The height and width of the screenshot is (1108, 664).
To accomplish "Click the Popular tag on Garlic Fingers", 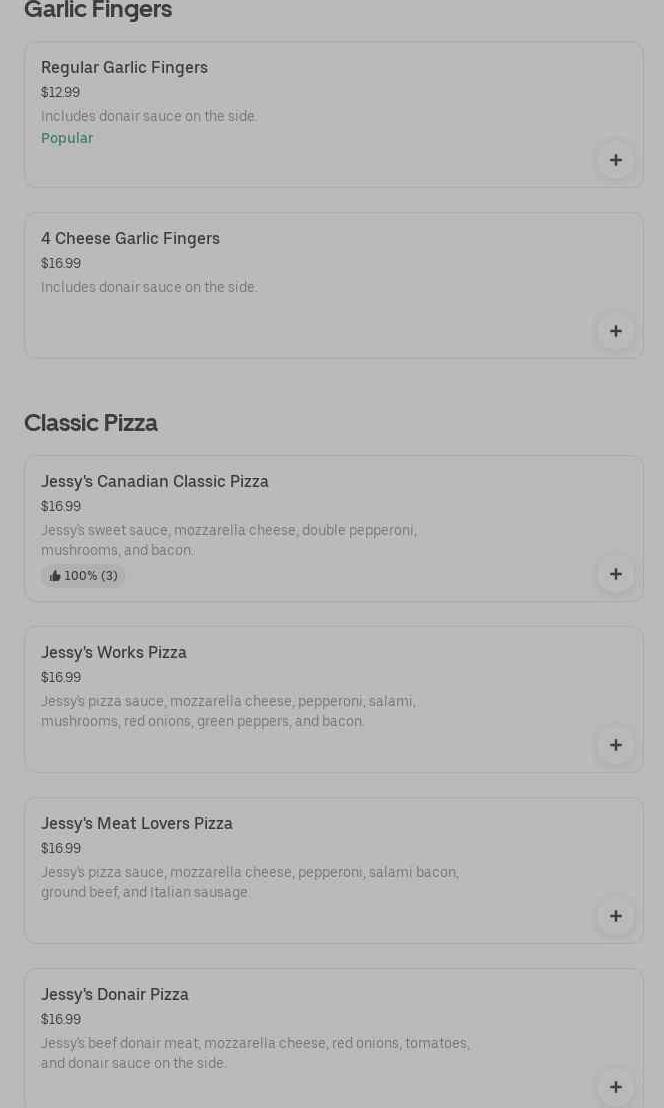I will point(67,138).
